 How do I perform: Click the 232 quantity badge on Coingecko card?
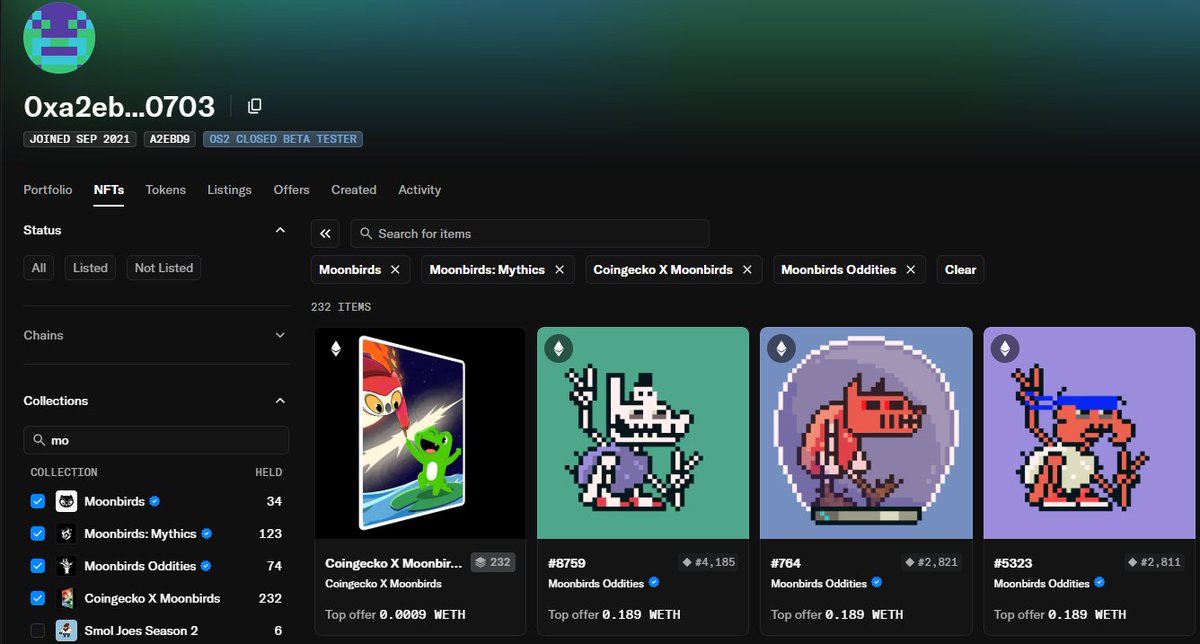coord(494,562)
